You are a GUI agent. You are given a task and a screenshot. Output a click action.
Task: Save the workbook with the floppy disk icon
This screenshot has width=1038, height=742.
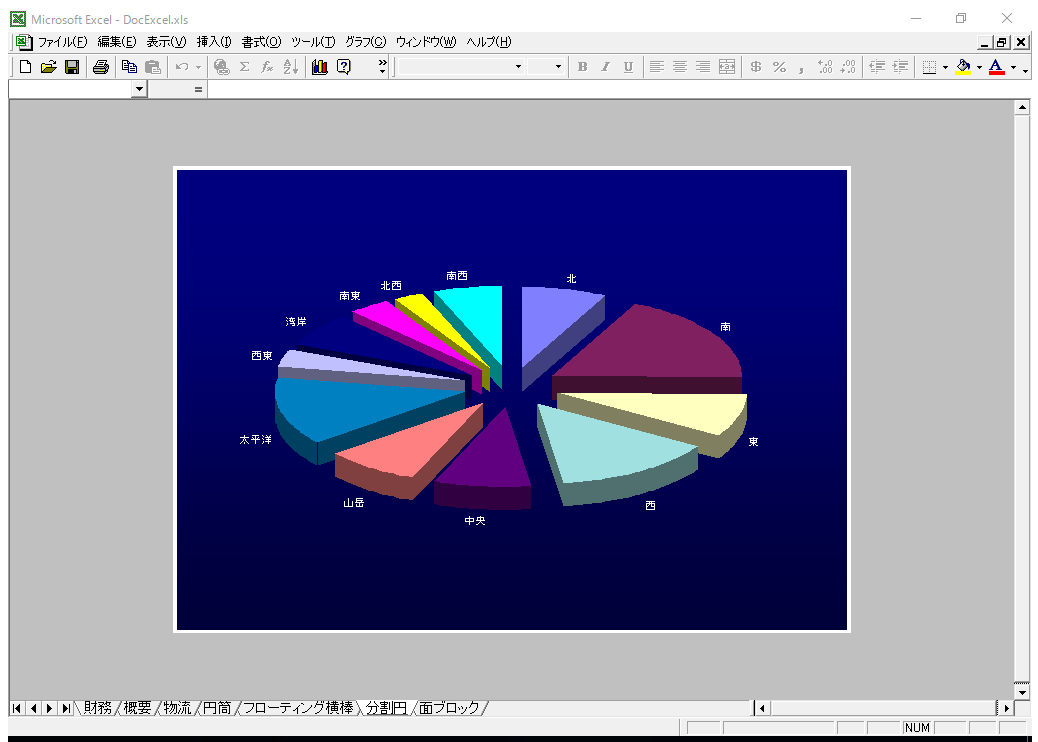click(72, 67)
